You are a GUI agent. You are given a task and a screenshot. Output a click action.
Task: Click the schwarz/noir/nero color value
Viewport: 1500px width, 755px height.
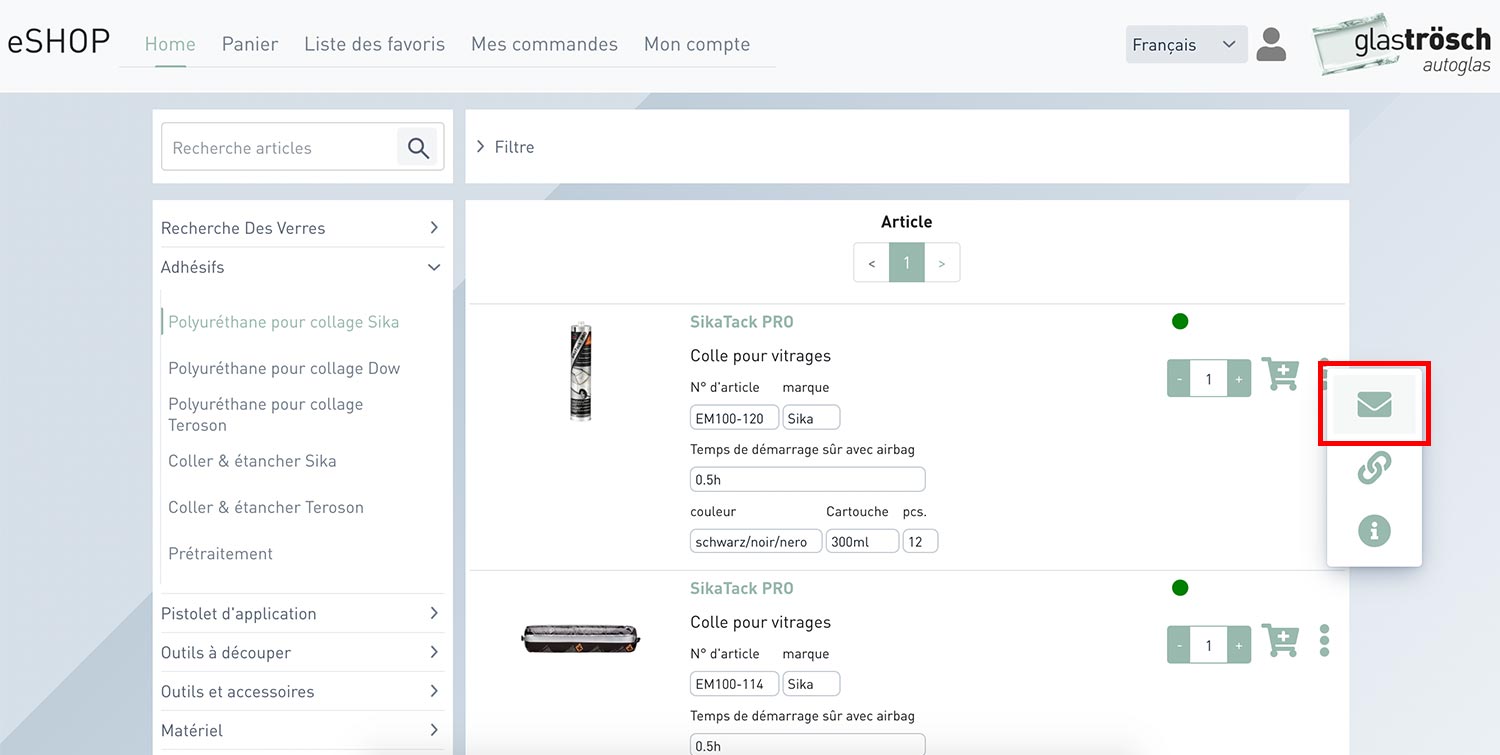[x=756, y=541]
